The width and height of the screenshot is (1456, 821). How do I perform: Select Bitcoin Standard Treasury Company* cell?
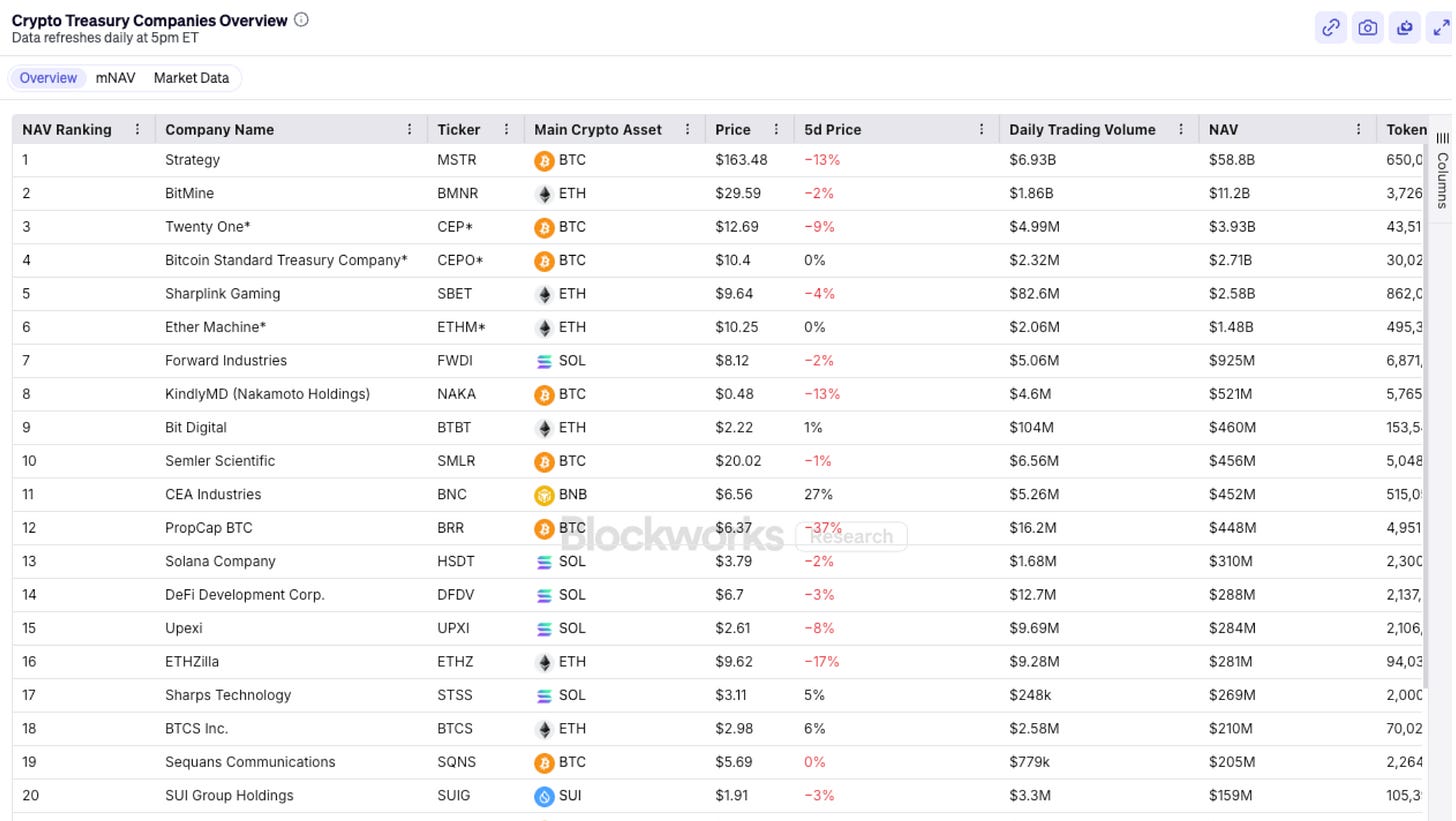pos(286,260)
